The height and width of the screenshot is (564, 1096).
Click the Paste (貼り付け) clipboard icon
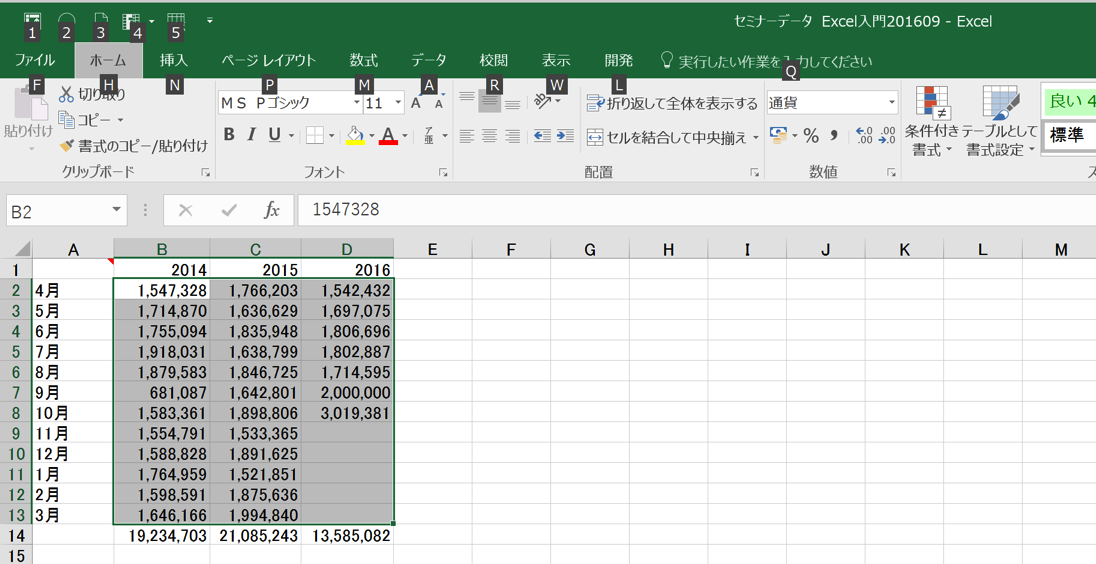(x=29, y=105)
